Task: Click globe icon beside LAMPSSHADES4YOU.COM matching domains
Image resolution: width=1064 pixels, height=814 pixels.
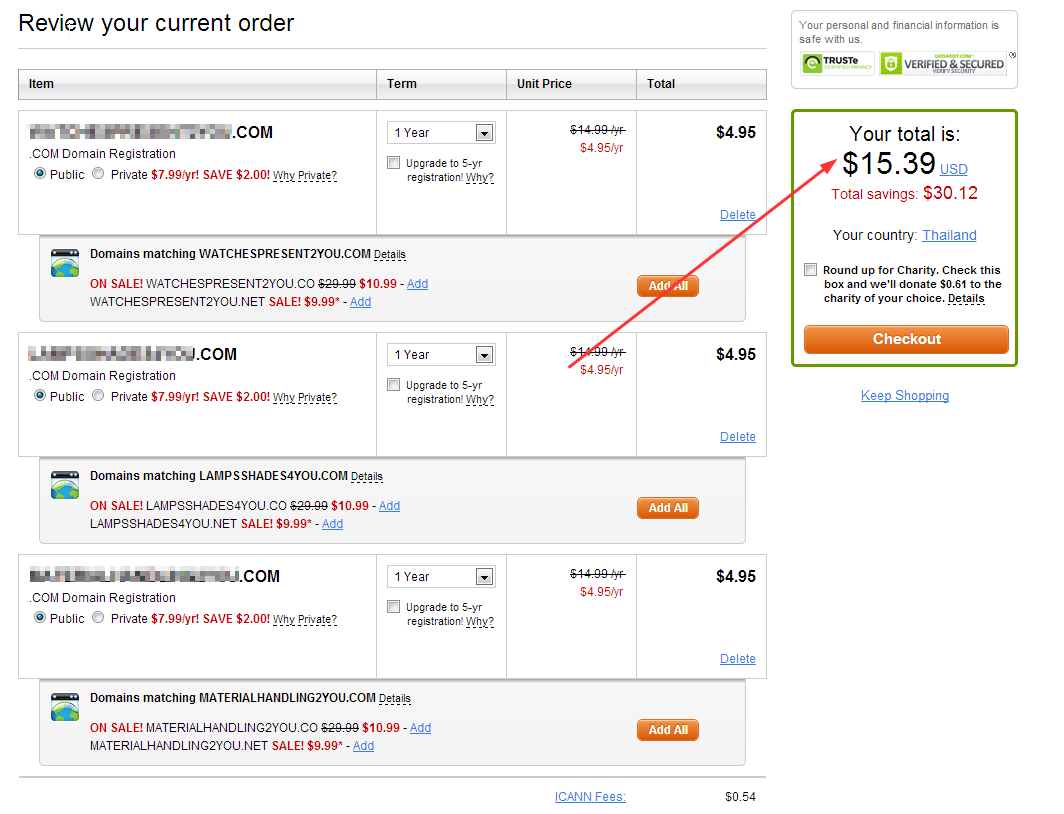Action: click(65, 484)
